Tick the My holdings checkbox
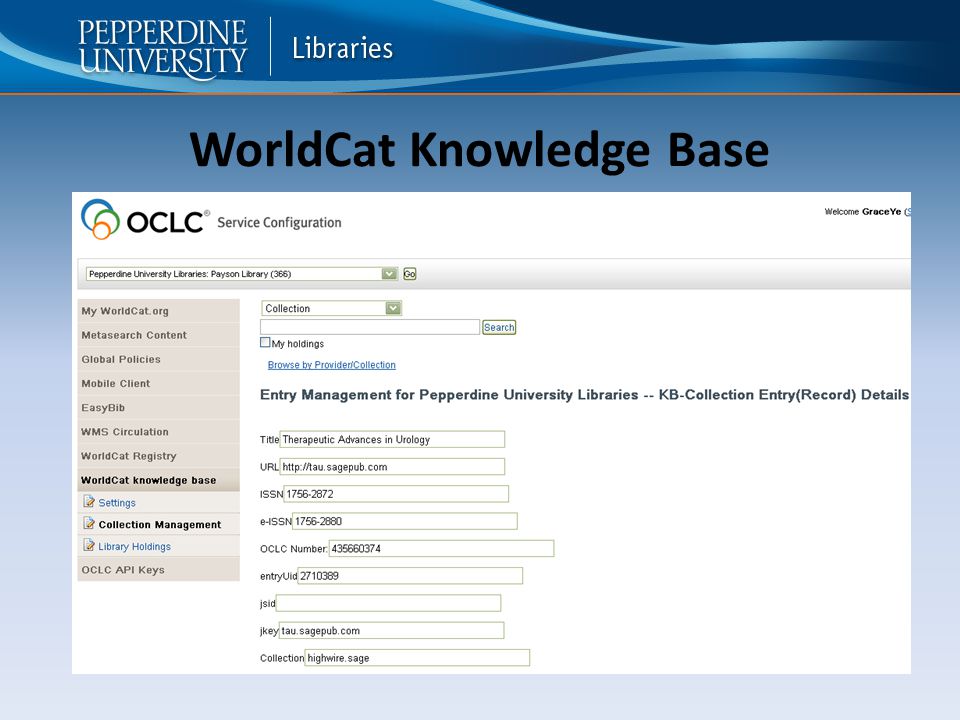This screenshot has width=960, height=720. point(265,342)
